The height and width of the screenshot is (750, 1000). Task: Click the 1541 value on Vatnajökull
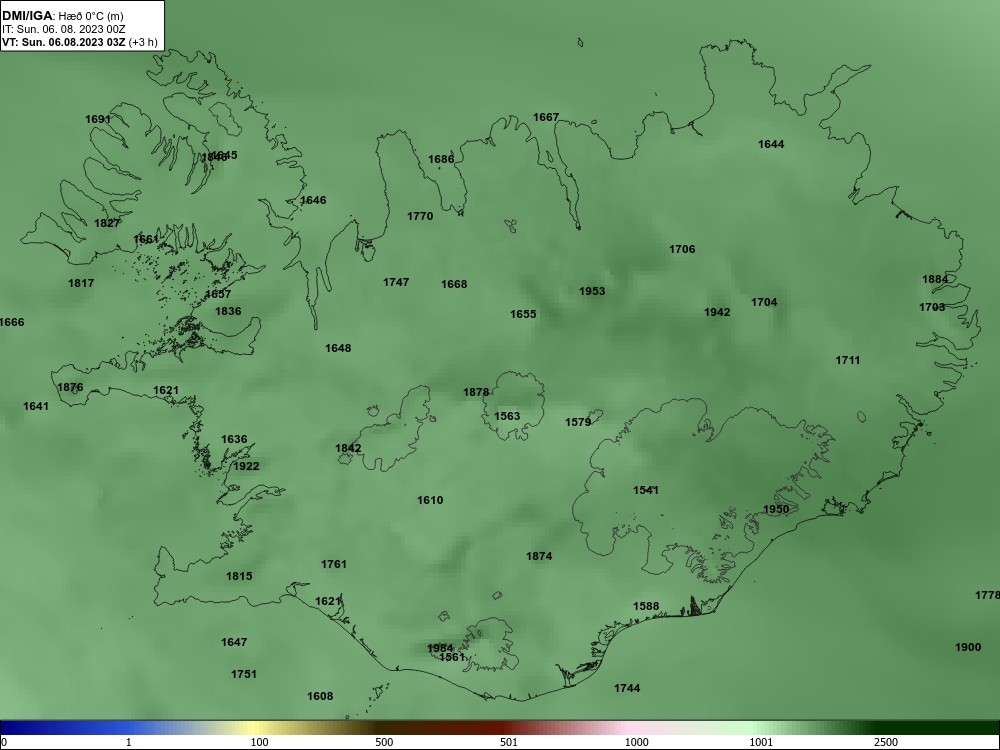point(646,490)
